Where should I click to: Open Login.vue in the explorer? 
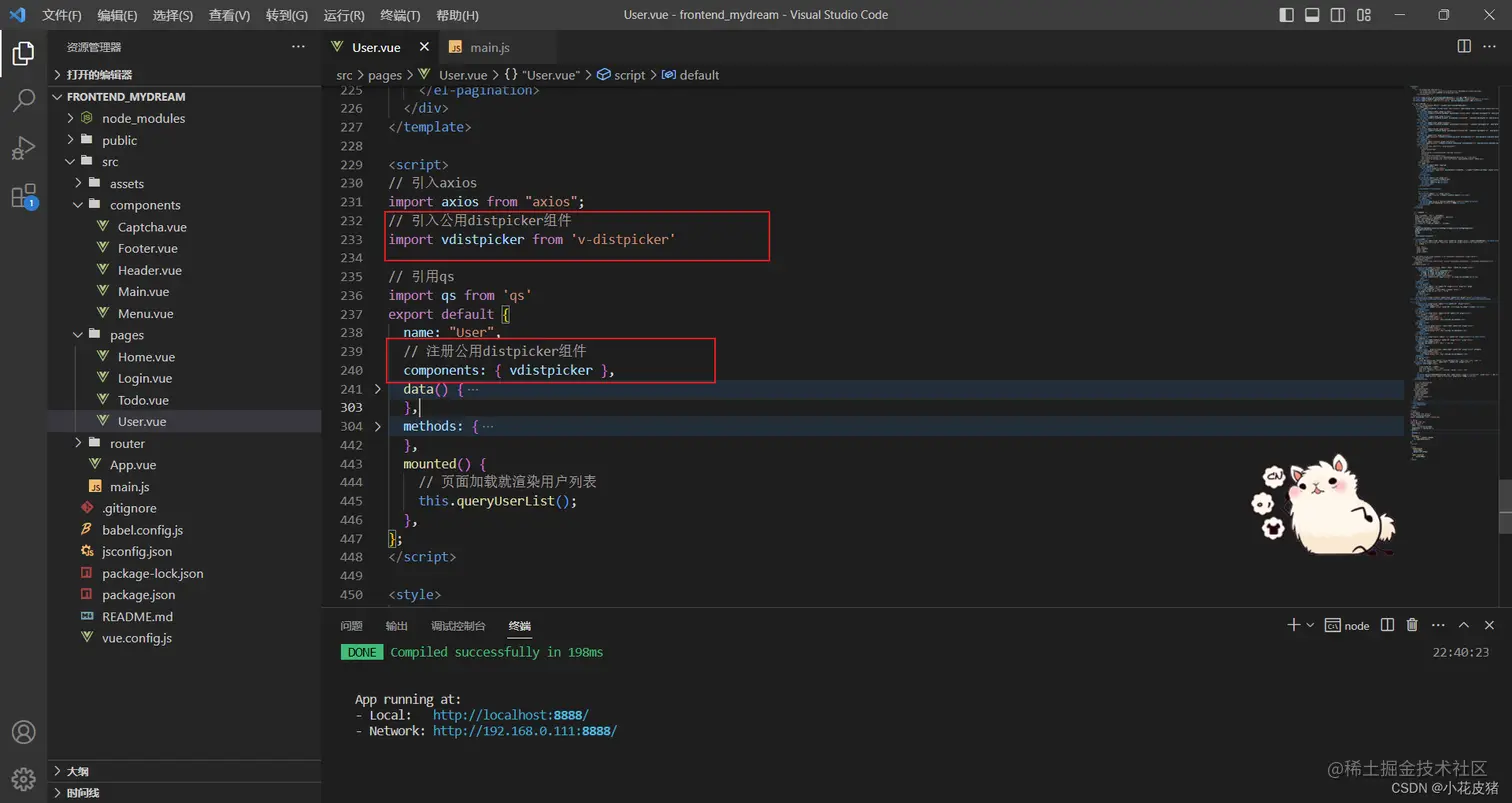coord(145,378)
